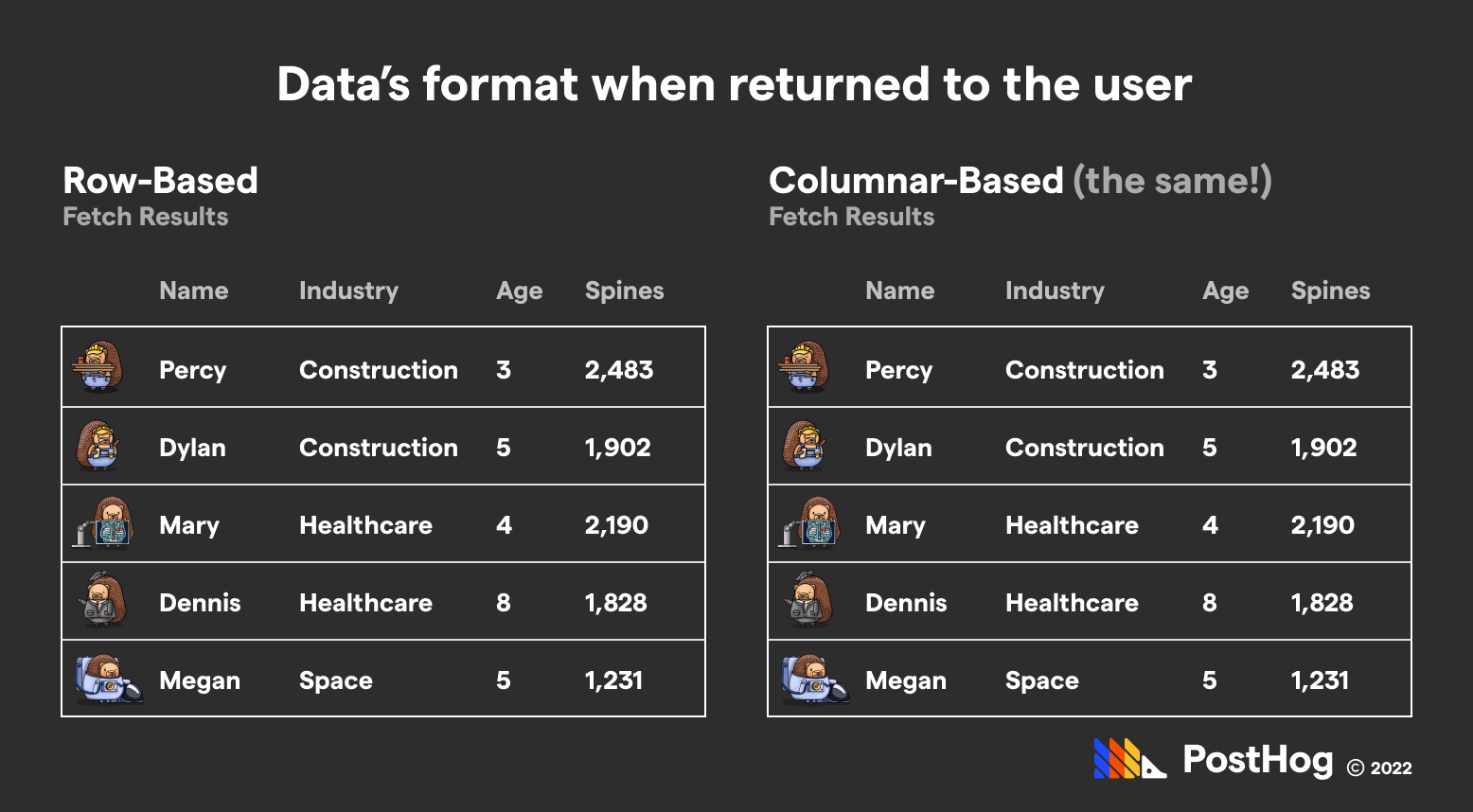Click Dennis's hedgehog icon in Row-Based table

coord(100,601)
